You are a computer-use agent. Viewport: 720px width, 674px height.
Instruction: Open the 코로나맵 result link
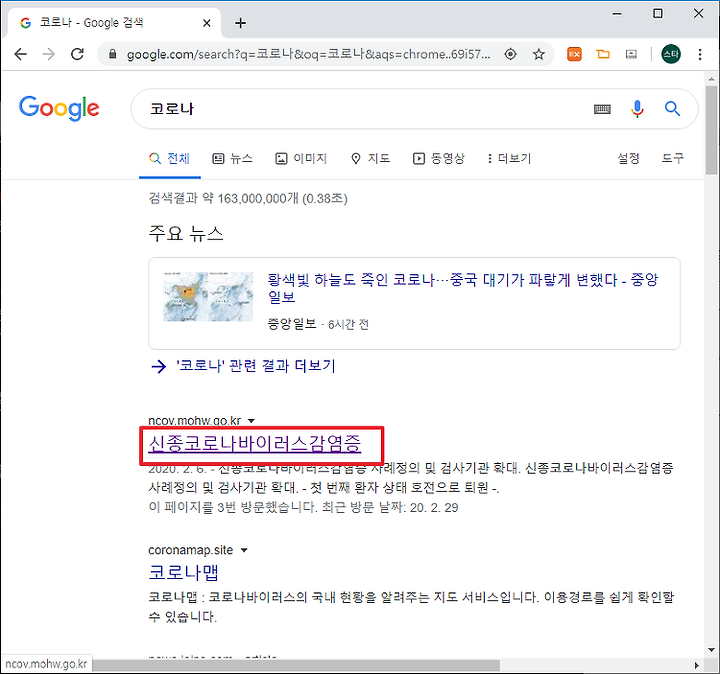coord(183,573)
